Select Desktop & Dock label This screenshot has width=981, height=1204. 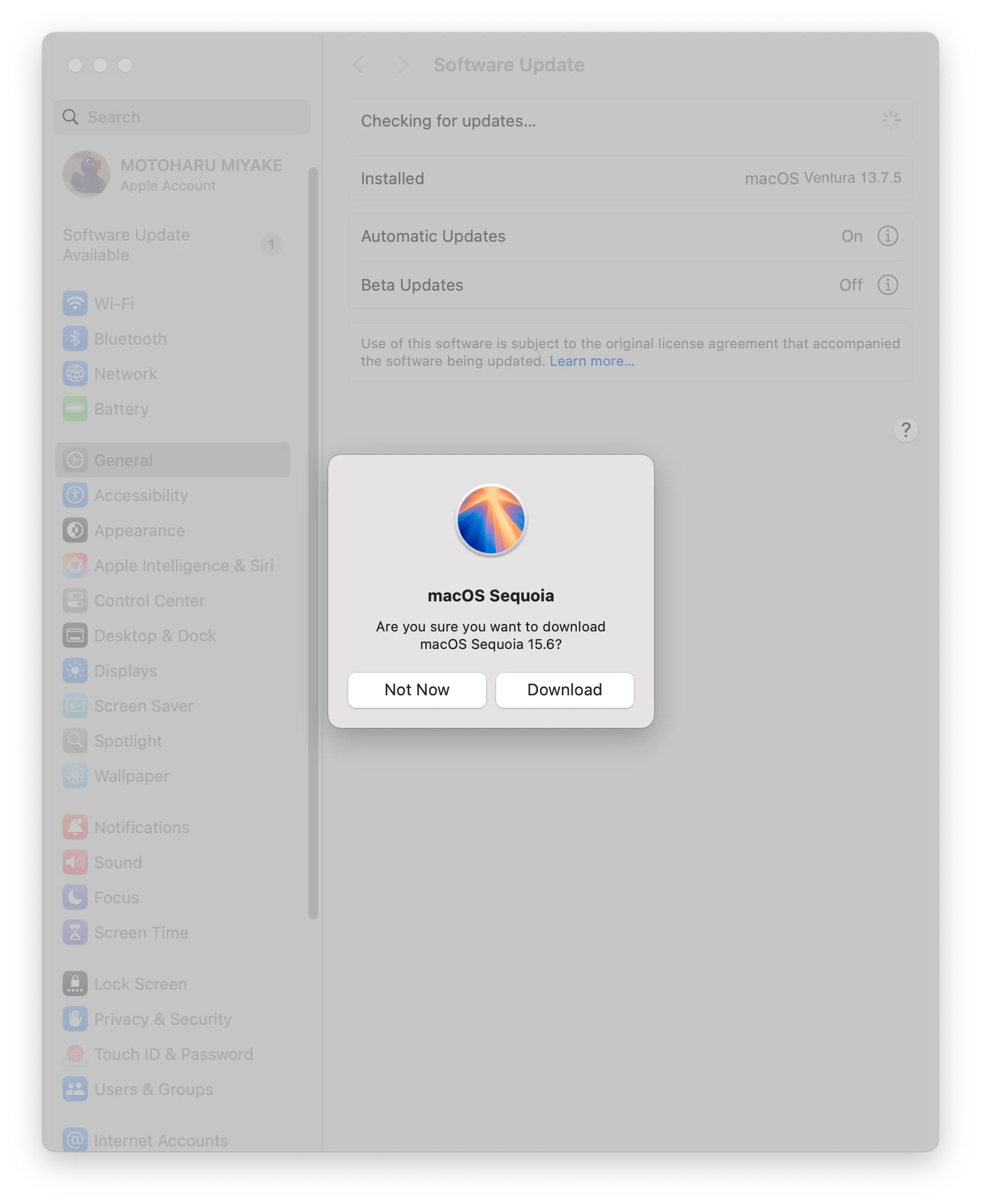pyautogui.click(x=155, y=636)
